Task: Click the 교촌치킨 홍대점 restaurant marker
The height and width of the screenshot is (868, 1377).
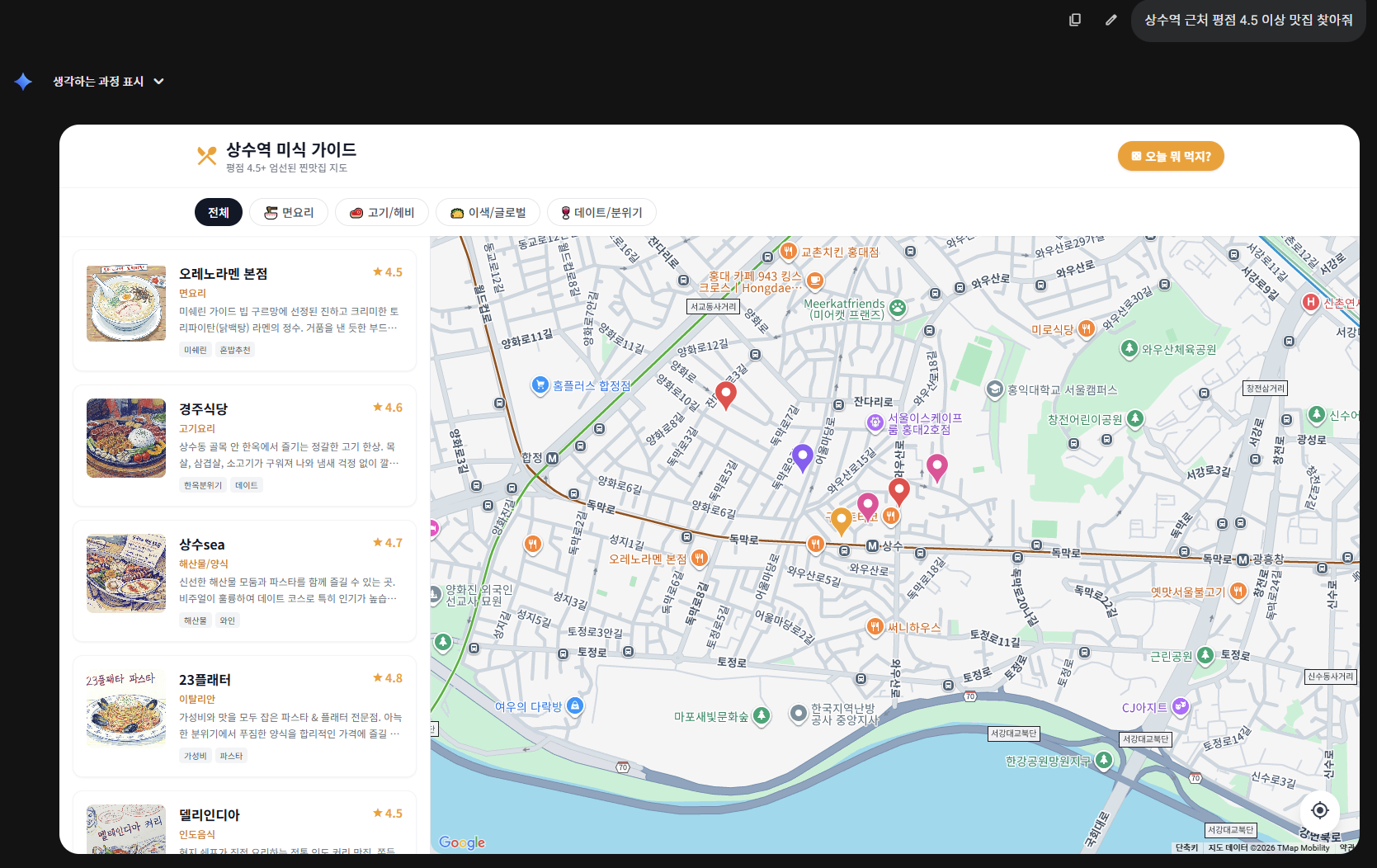Action: (x=789, y=251)
